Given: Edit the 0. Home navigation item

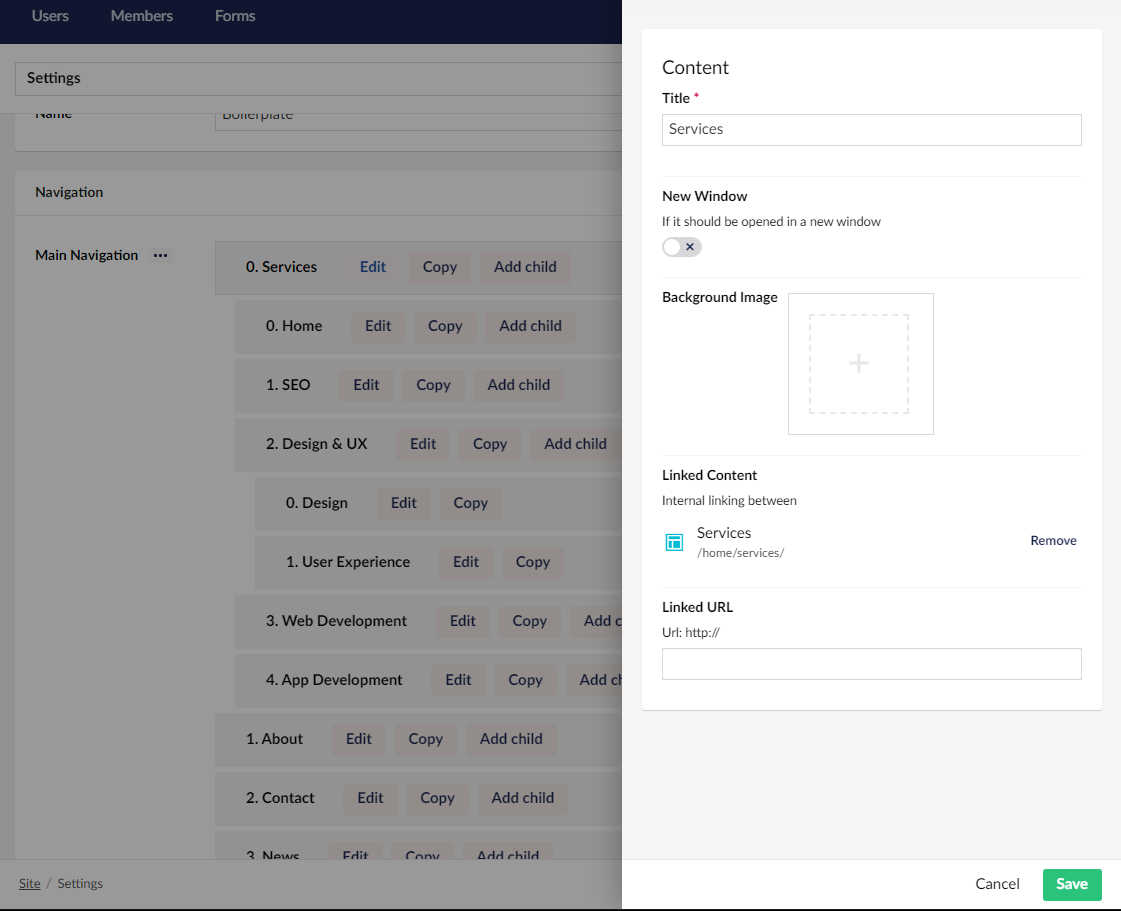Looking at the screenshot, I should point(377,326).
